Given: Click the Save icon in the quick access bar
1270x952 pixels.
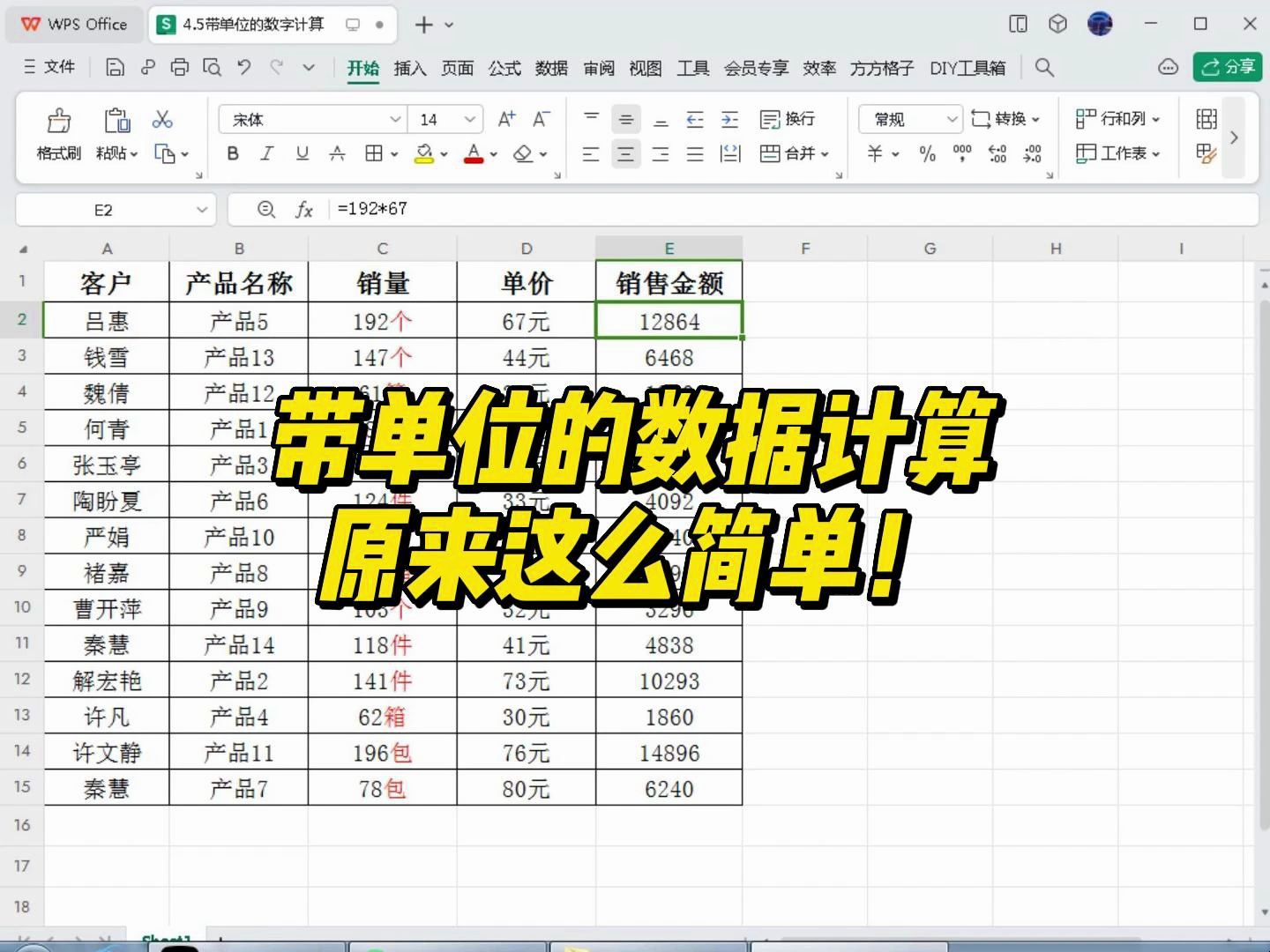Looking at the screenshot, I should pyautogui.click(x=115, y=67).
